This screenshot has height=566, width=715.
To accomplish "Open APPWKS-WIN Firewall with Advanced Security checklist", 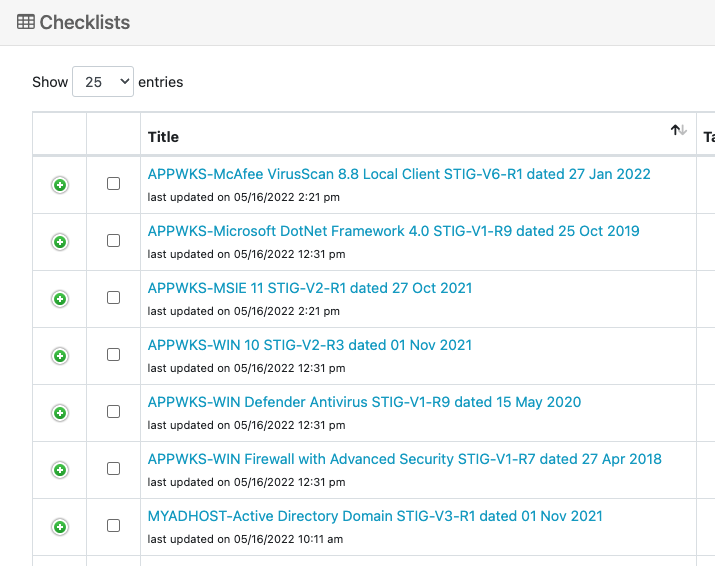I will point(404,459).
